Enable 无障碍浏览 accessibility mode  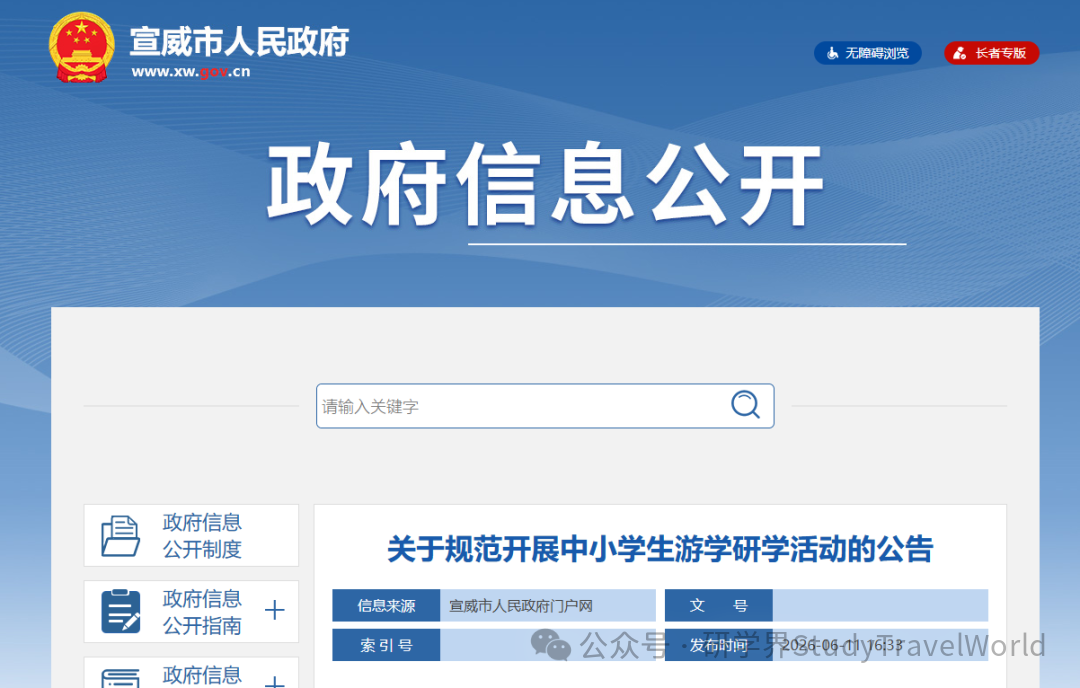pos(868,53)
